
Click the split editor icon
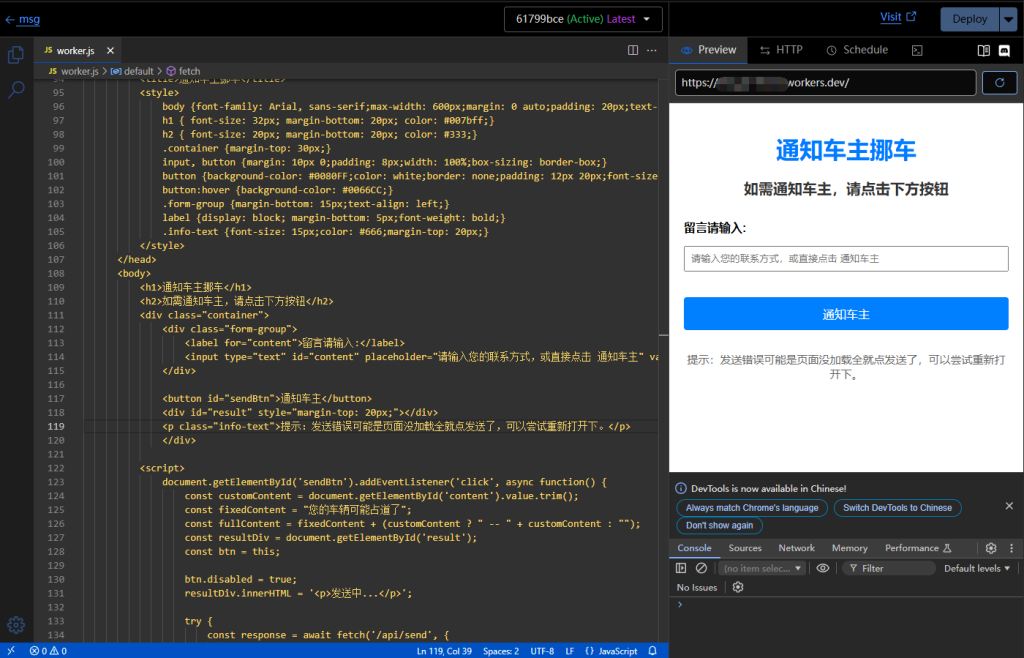tap(632, 50)
